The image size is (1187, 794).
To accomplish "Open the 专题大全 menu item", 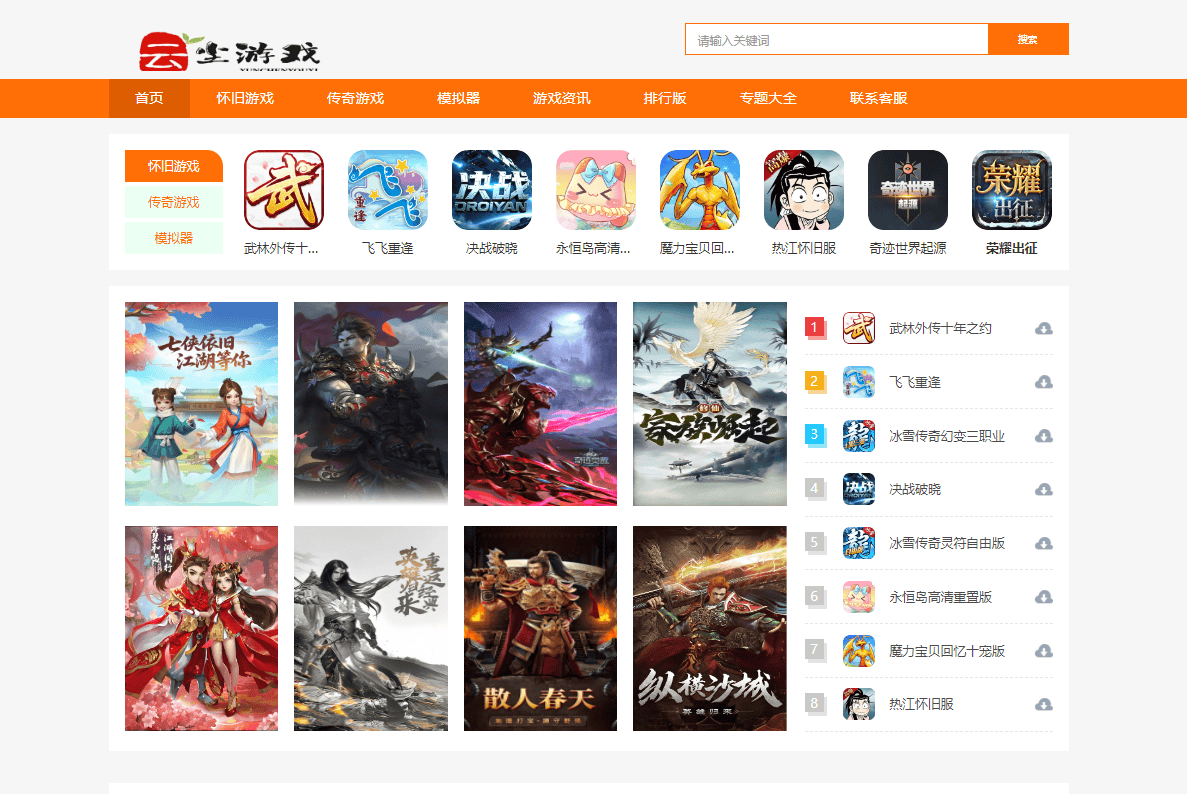I will [767, 98].
